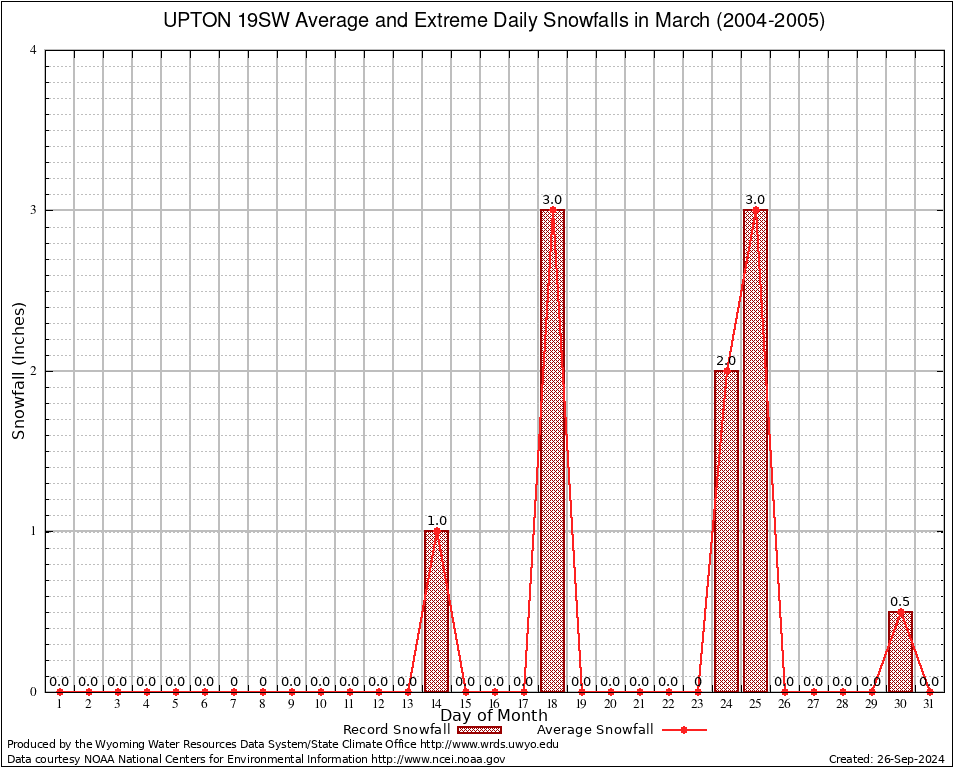Click the x-axis tick label for day 1
This screenshot has height=768, width=954.
[x=59, y=704]
